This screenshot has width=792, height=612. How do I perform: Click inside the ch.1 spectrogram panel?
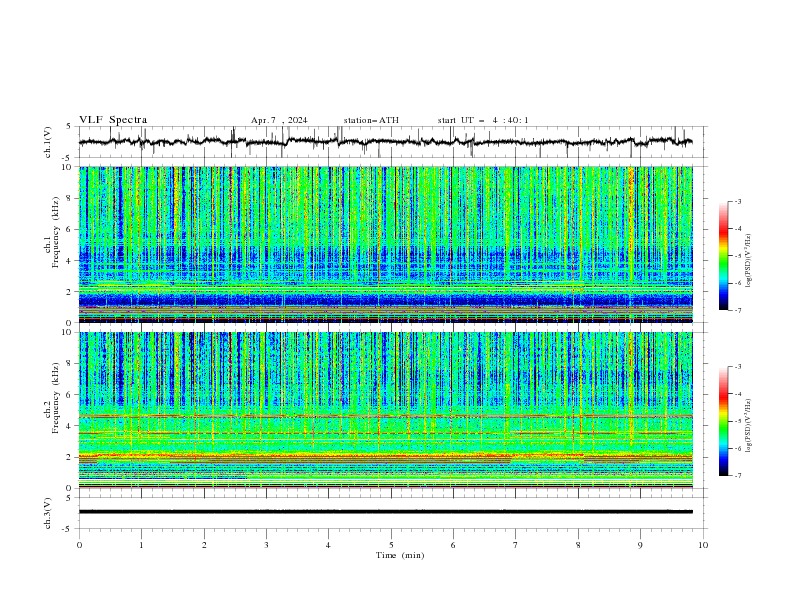coord(385,244)
